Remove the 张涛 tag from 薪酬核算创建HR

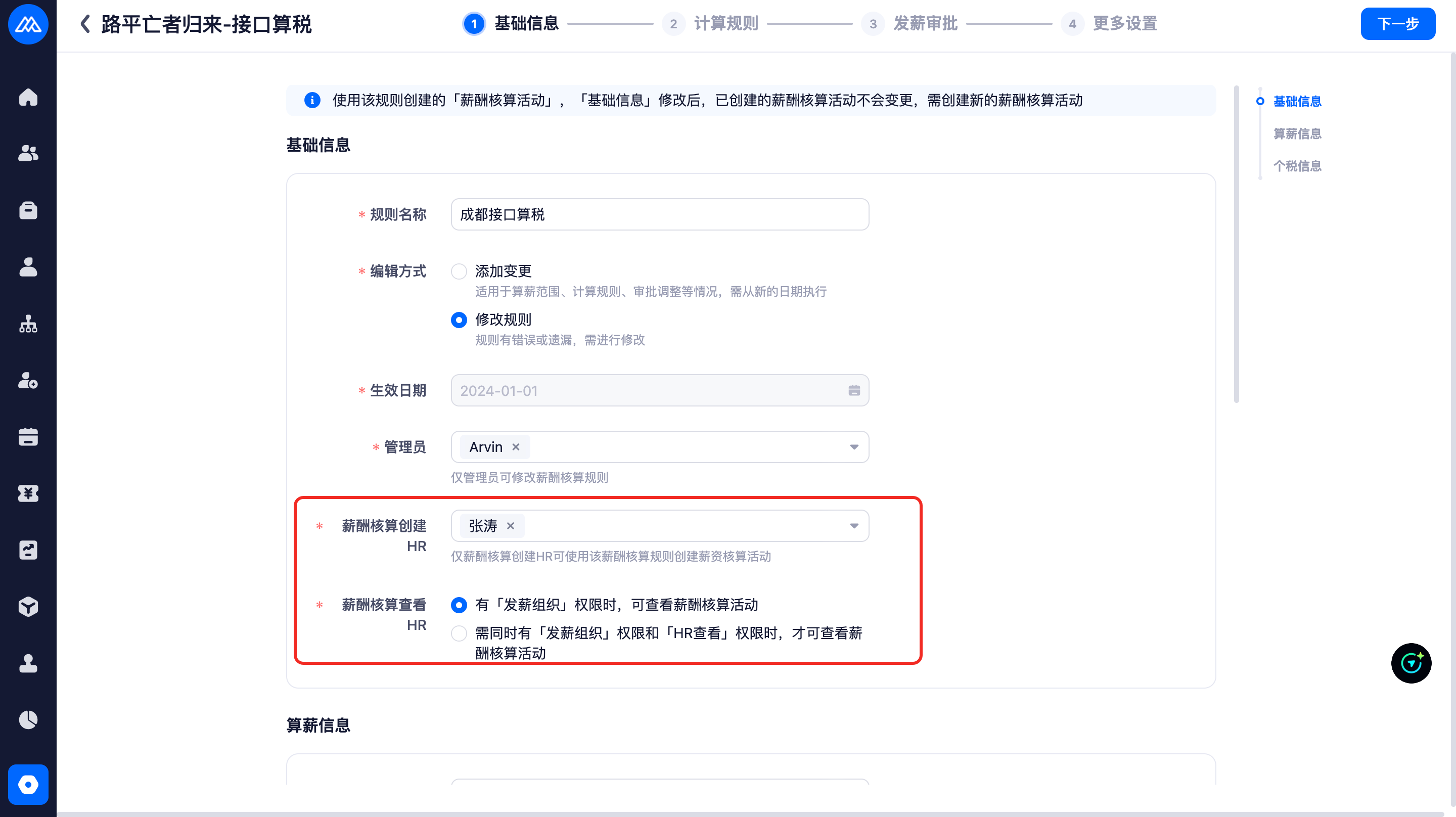click(x=511, y=526)
